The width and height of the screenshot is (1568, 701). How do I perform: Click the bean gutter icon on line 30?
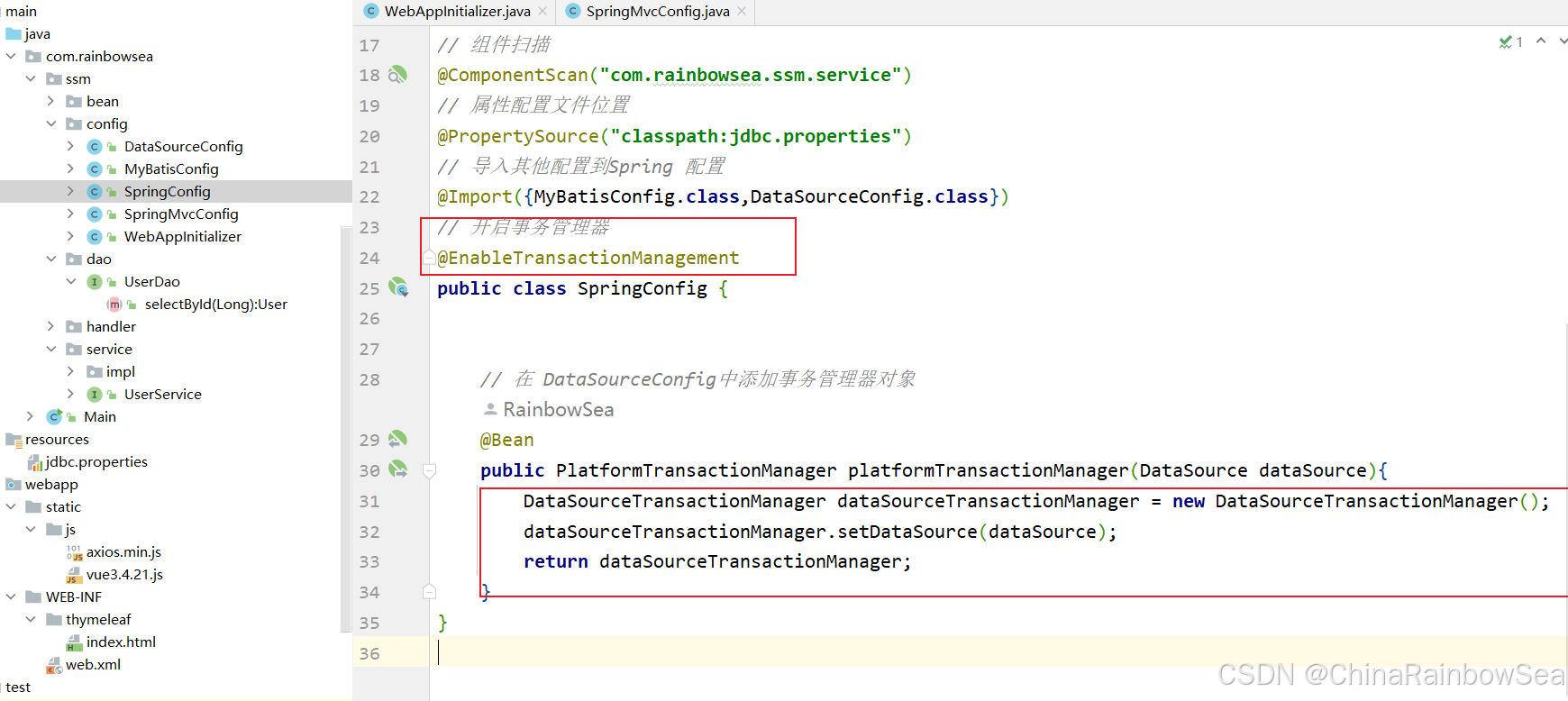397,469
